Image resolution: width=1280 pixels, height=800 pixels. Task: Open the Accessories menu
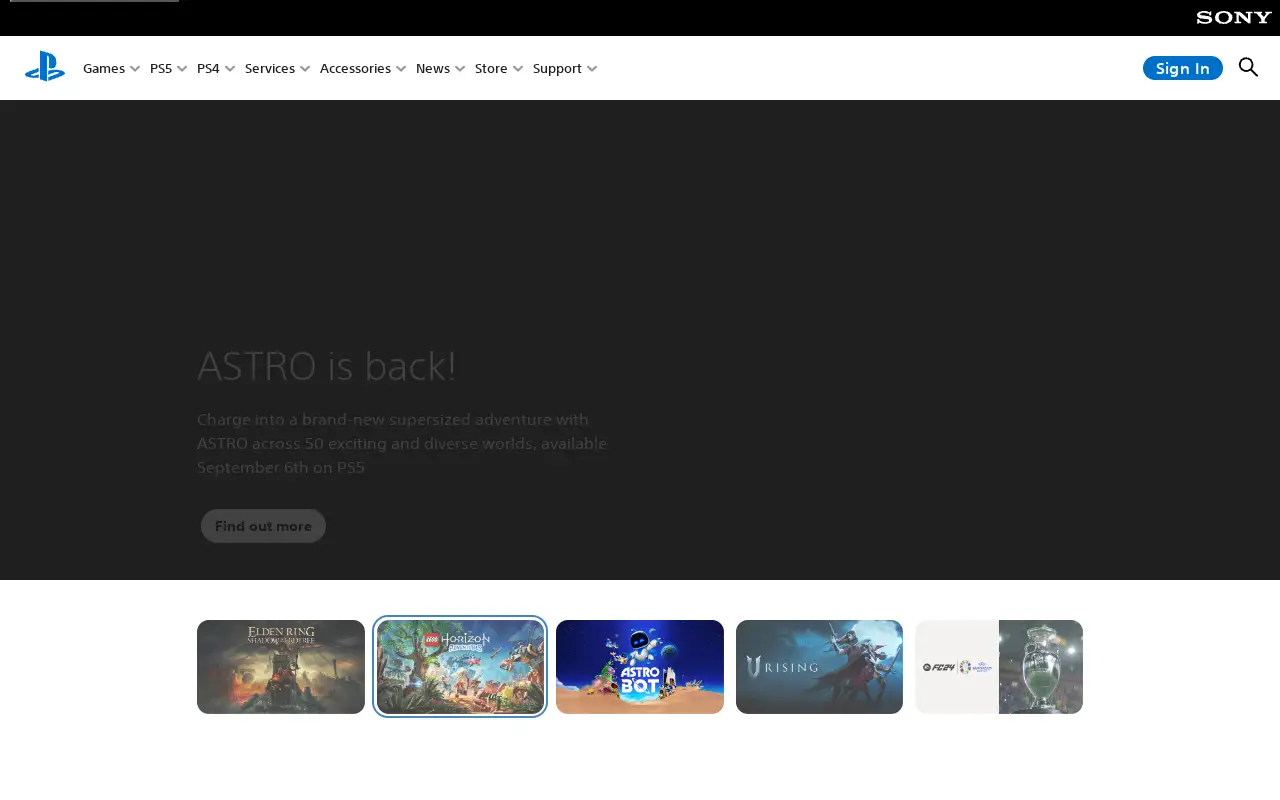click(355, 68)
